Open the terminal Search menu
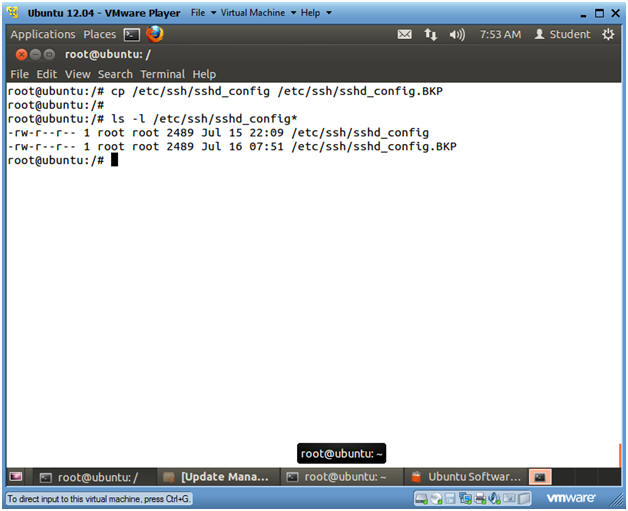 [x=115, y=74]
